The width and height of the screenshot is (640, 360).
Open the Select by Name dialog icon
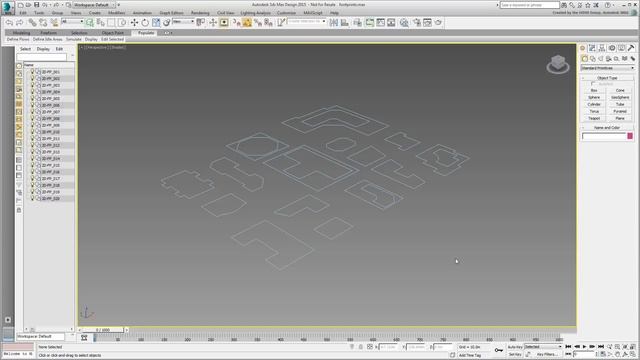pos(100,23)
